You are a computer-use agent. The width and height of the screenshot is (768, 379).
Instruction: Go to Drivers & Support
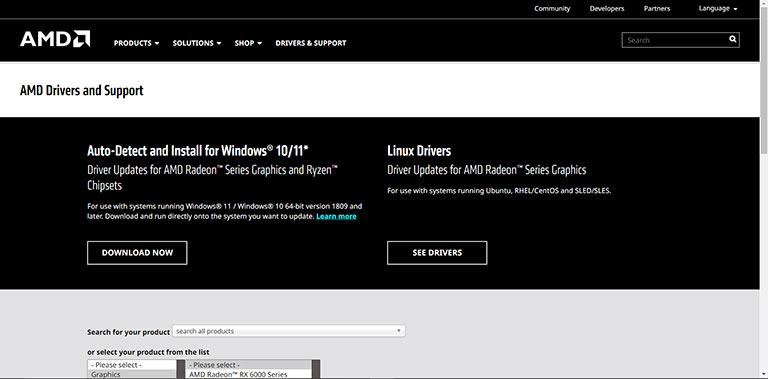311,43
